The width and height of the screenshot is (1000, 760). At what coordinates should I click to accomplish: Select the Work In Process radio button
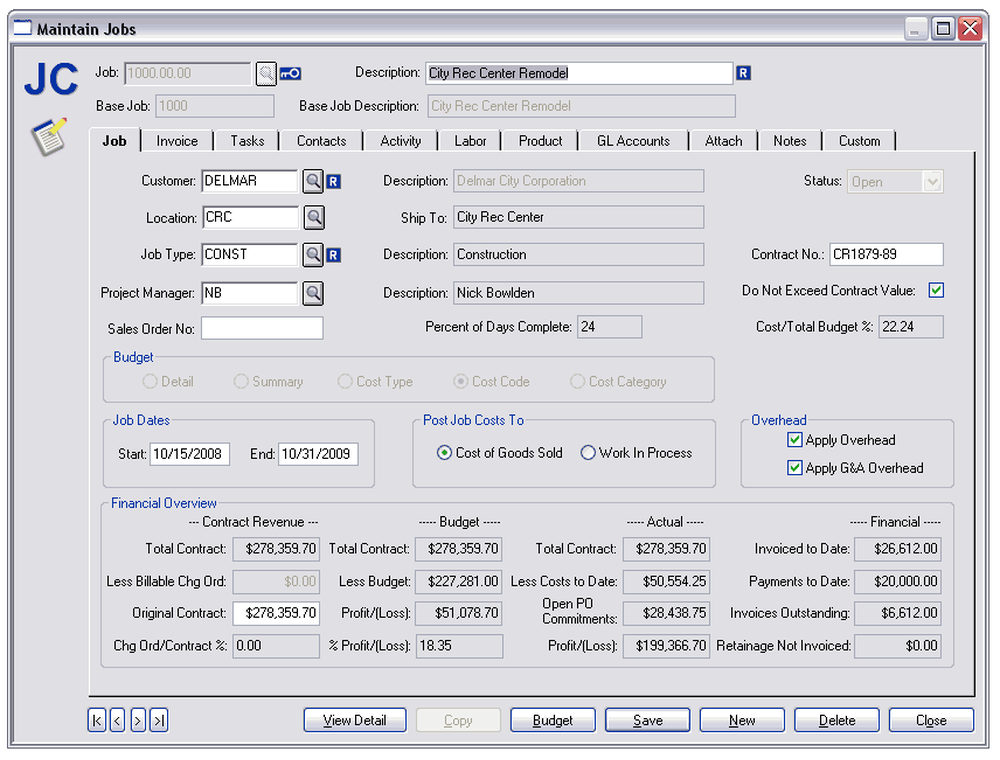(588, 452)
